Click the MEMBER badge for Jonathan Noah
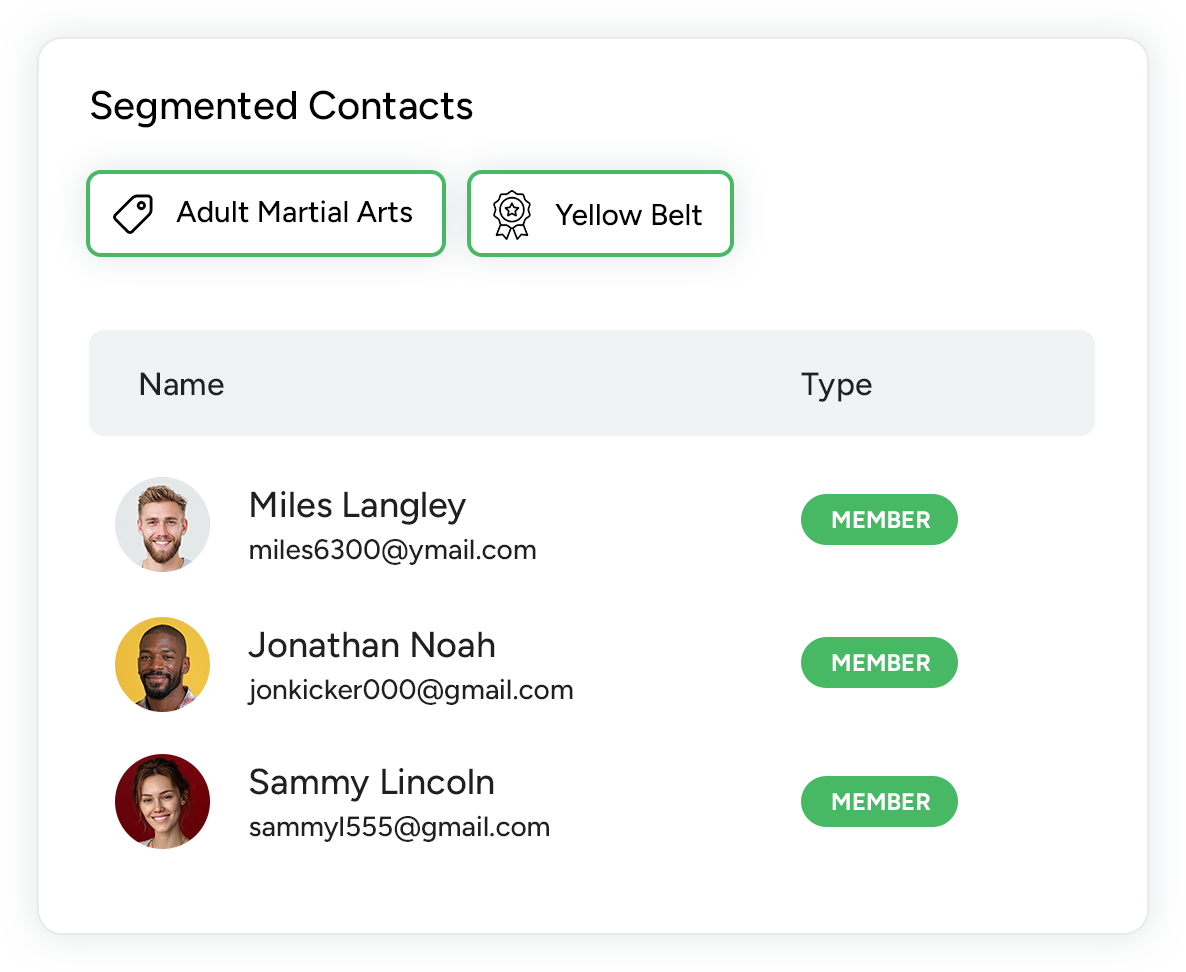This screenshot has height=972, width=1186. pyautogui.click(x=879, y=663)
